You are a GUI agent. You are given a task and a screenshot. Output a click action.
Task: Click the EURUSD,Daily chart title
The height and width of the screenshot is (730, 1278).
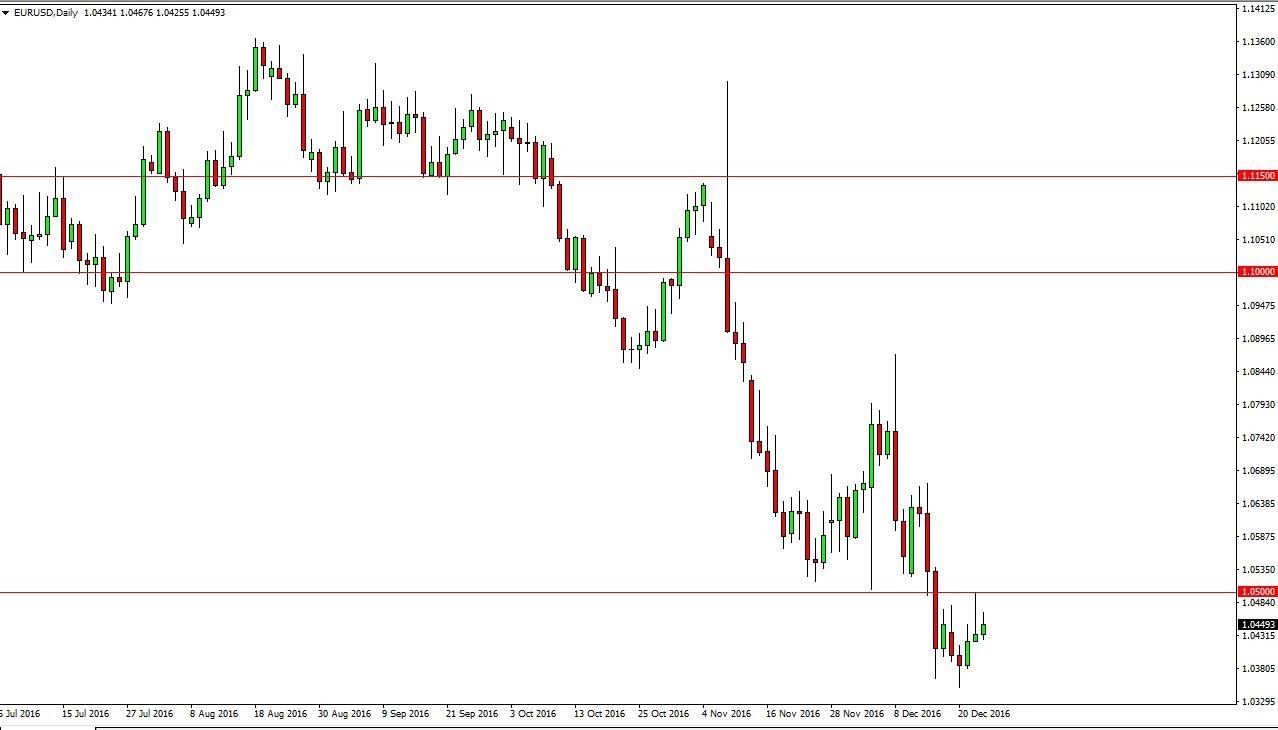tap(45, 13)
